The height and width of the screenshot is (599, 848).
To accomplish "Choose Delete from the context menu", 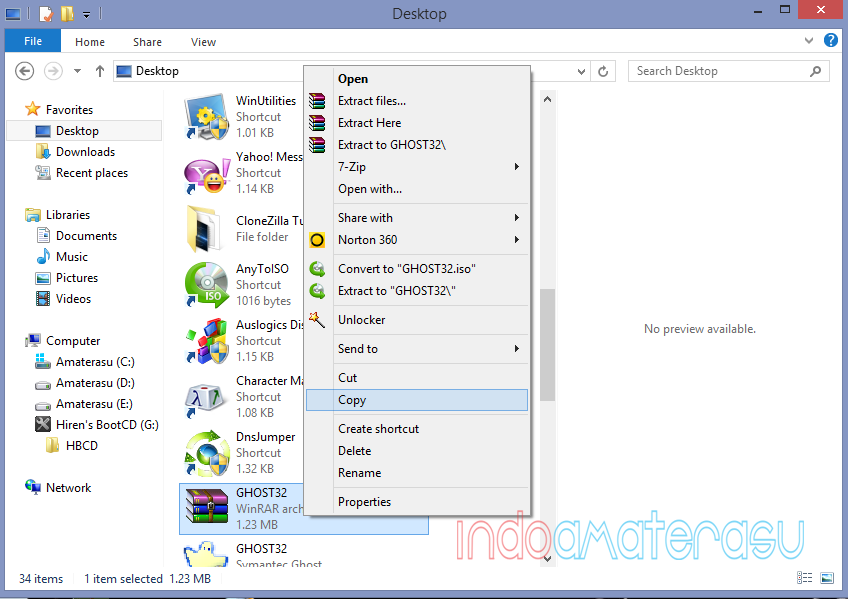I will pyautogui.click(x=416, y=451).
